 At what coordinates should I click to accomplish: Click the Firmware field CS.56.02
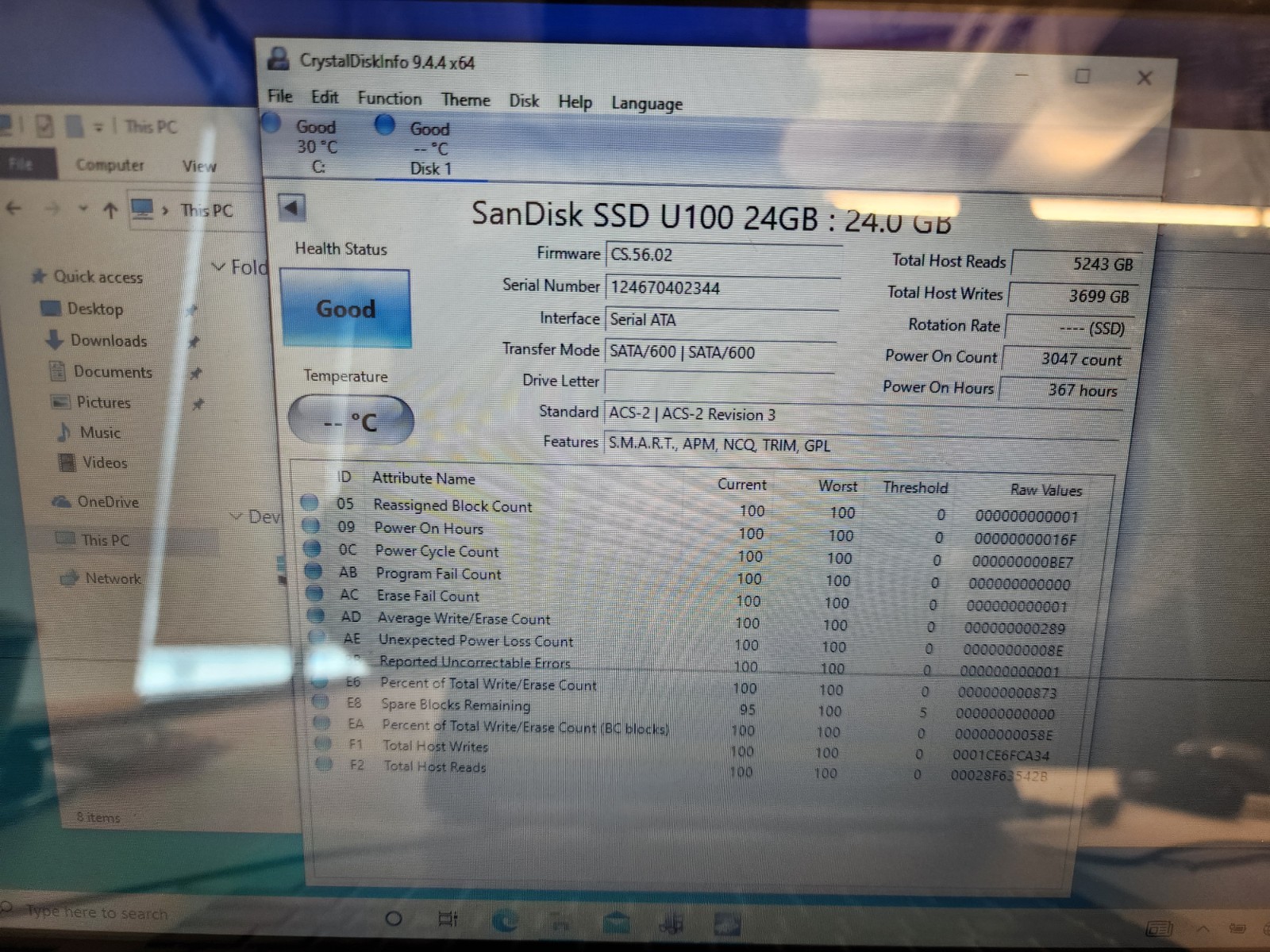[724, 255]
